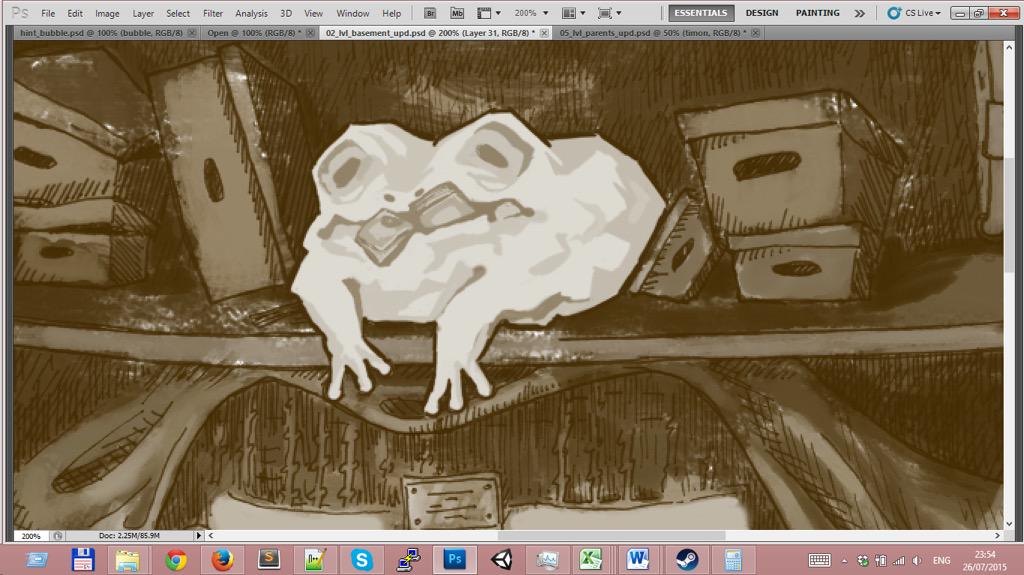This screenshot has height=575, width=1024.
Task: Click the status bar icon beside zoom field
Action: 57,536
